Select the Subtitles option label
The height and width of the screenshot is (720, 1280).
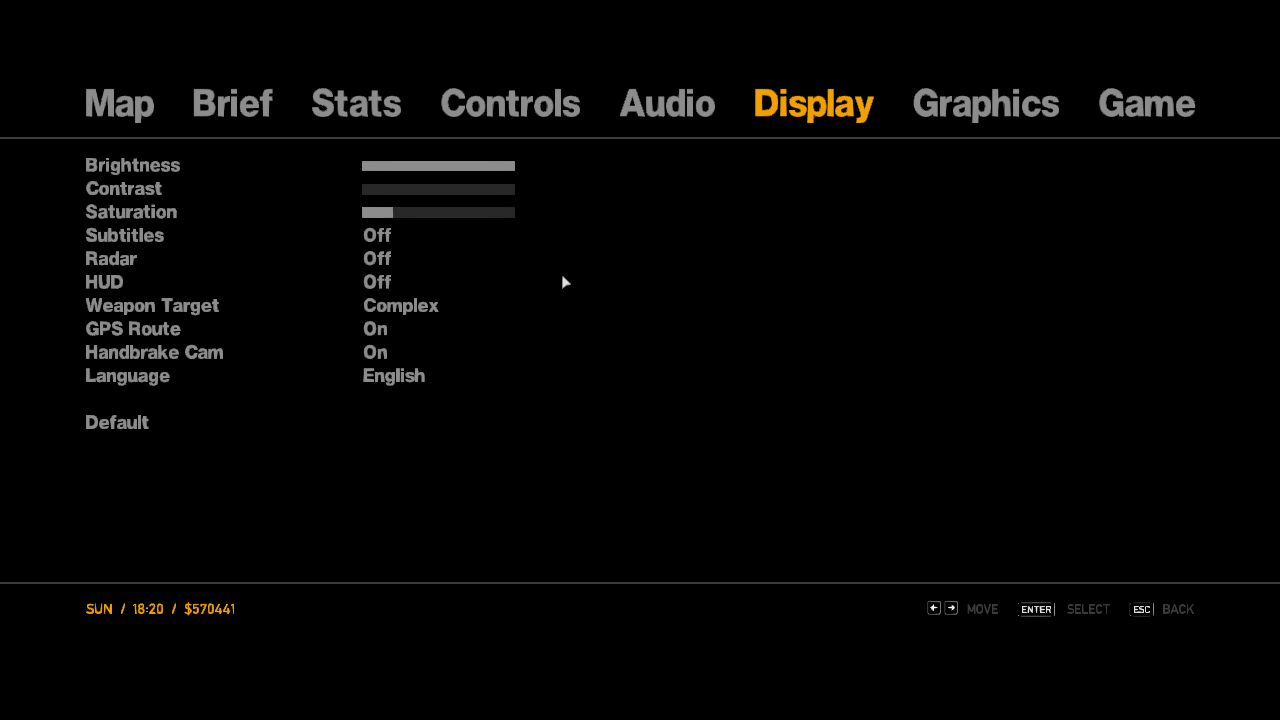coord(124,235)
